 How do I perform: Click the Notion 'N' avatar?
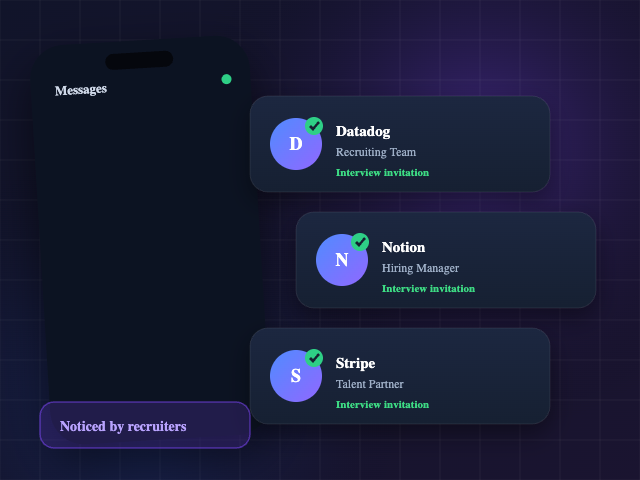[x=342, y=260]
